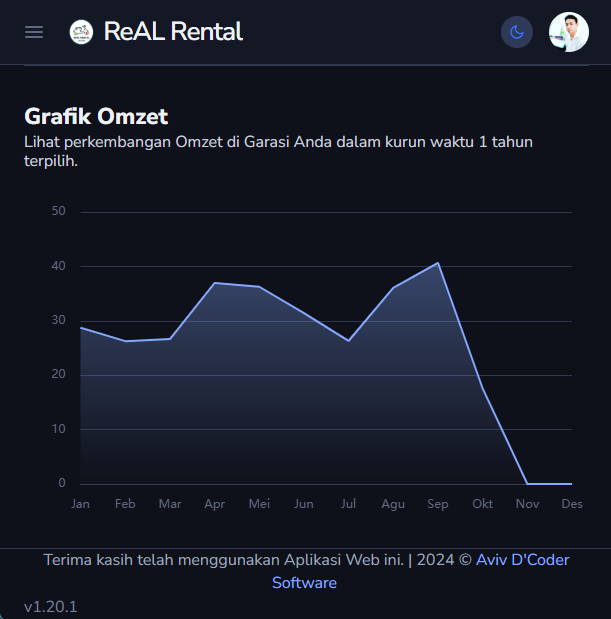Viewport: 611px width, 619px height.
Task: Select the Desember end point on the chart line
Action: tap(572, 484)
